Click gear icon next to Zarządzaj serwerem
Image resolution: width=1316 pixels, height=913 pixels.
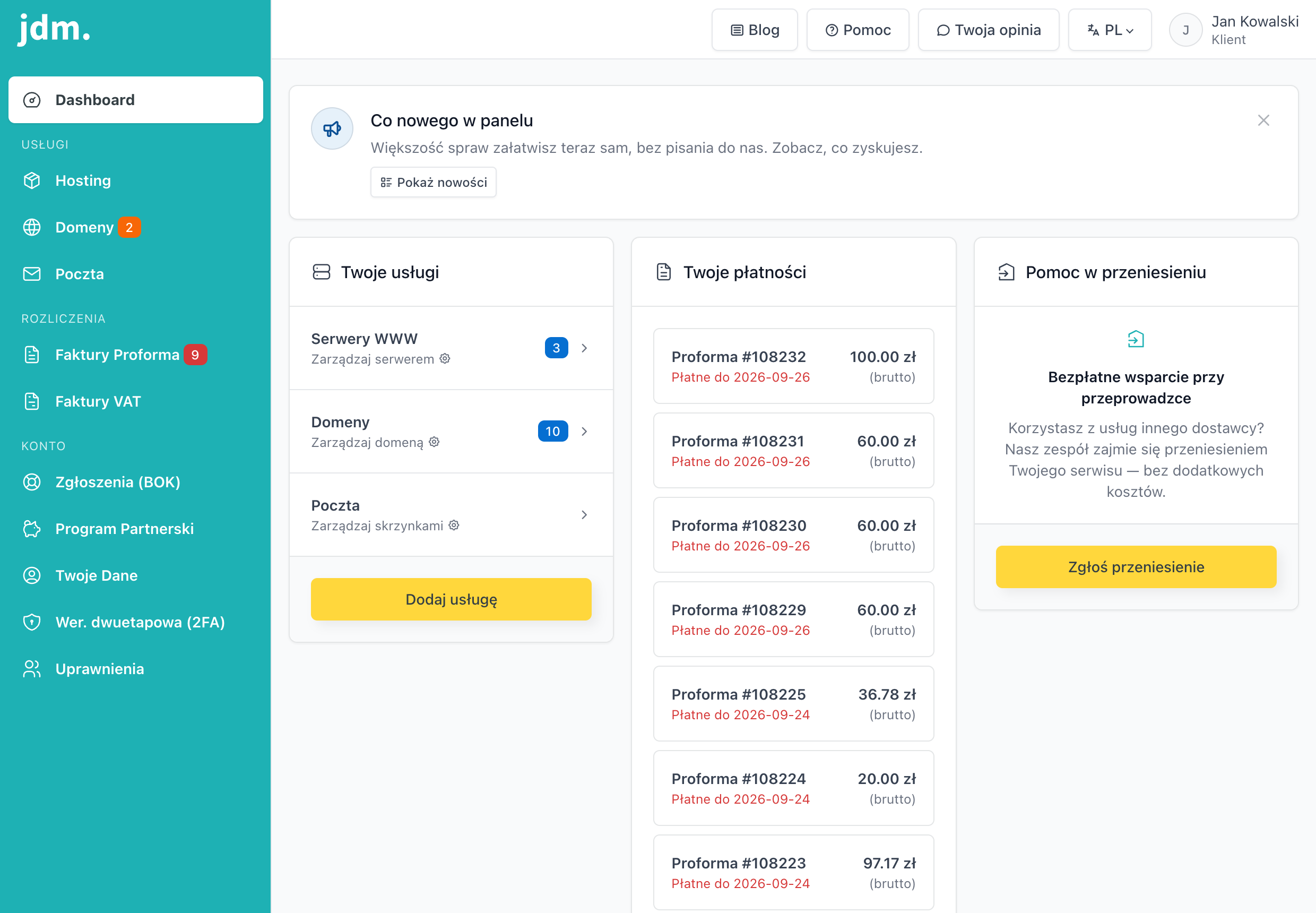tap(445, 359)
